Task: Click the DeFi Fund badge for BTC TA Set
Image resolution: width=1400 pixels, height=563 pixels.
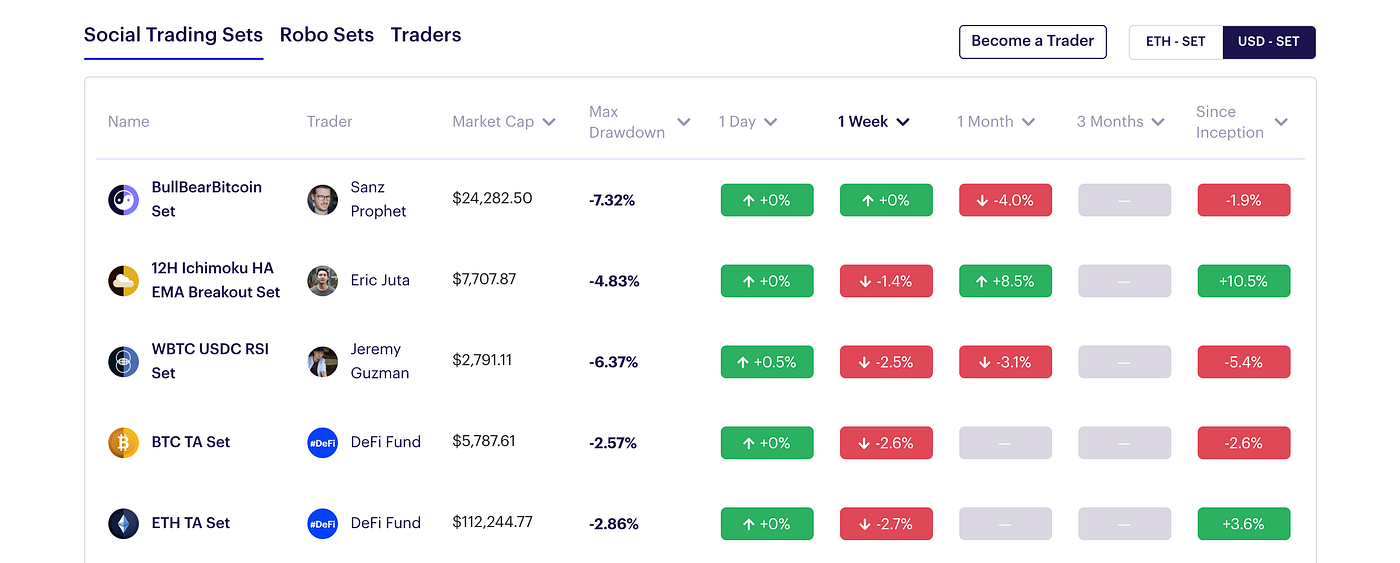Action: tap(322, 442)
